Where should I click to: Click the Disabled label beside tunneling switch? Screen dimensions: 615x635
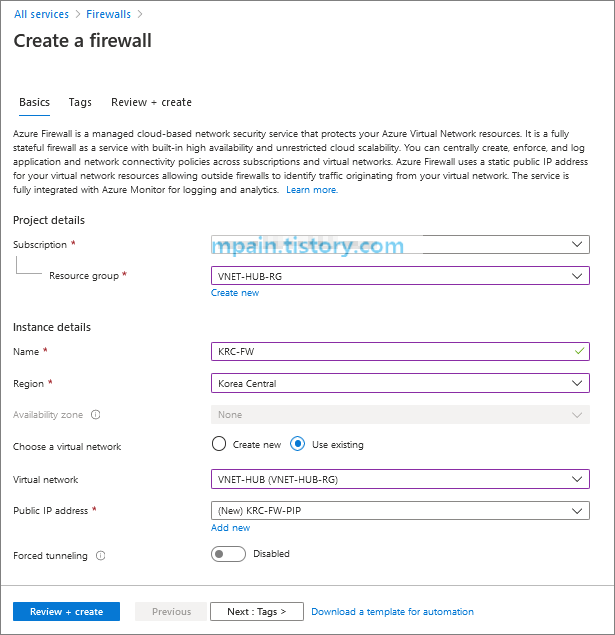271,554
